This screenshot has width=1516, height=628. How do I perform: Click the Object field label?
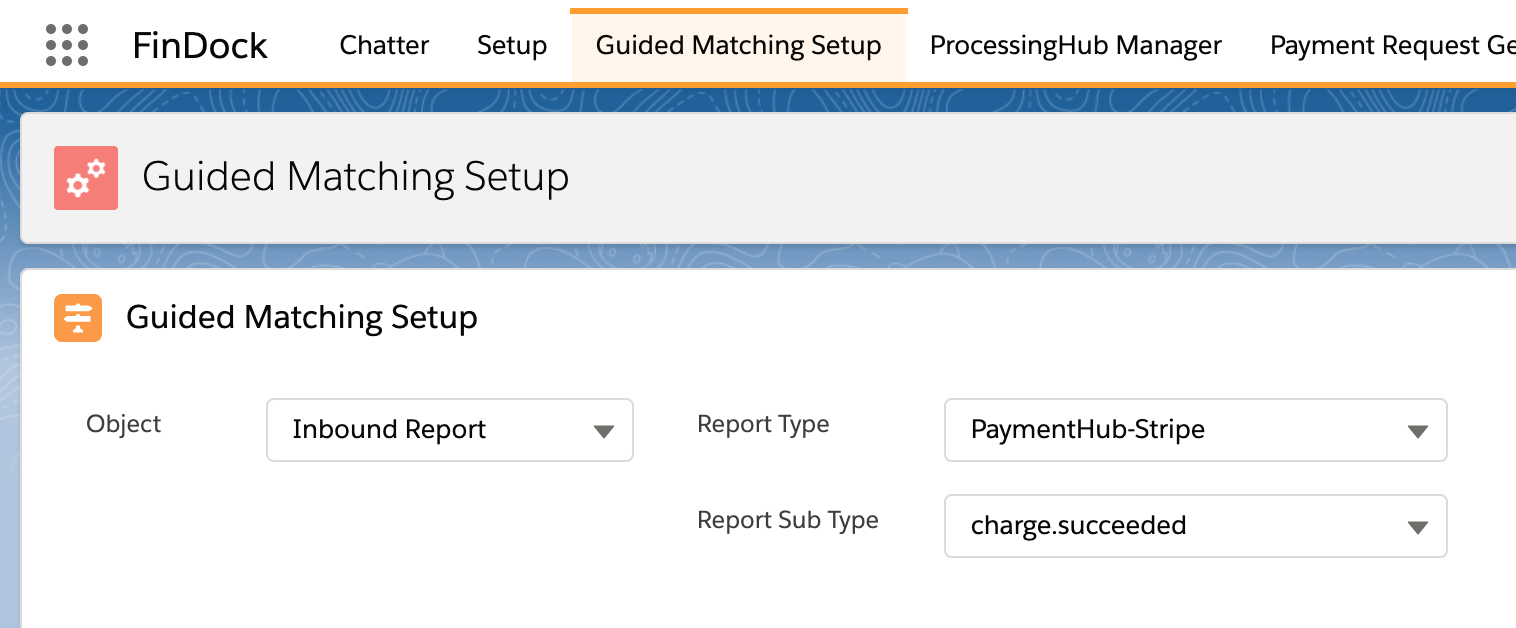[123, 424]
